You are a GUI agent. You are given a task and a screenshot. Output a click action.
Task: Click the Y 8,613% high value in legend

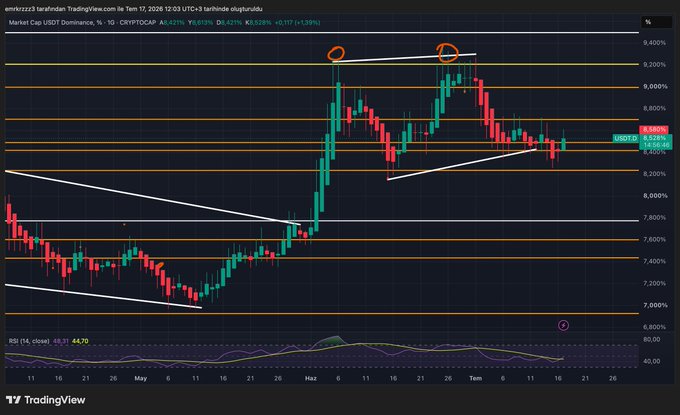coord(200,23)
